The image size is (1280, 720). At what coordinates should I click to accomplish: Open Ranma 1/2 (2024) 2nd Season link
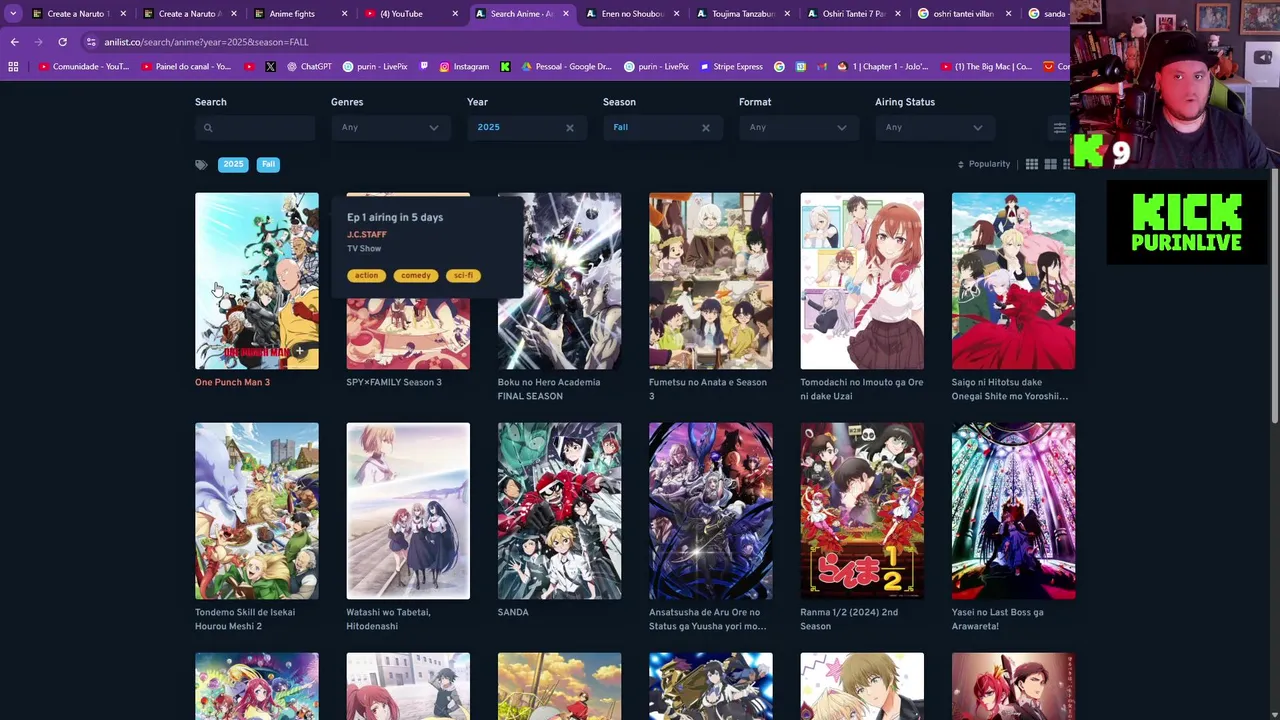pyautogui.click(x=849, y=619)
